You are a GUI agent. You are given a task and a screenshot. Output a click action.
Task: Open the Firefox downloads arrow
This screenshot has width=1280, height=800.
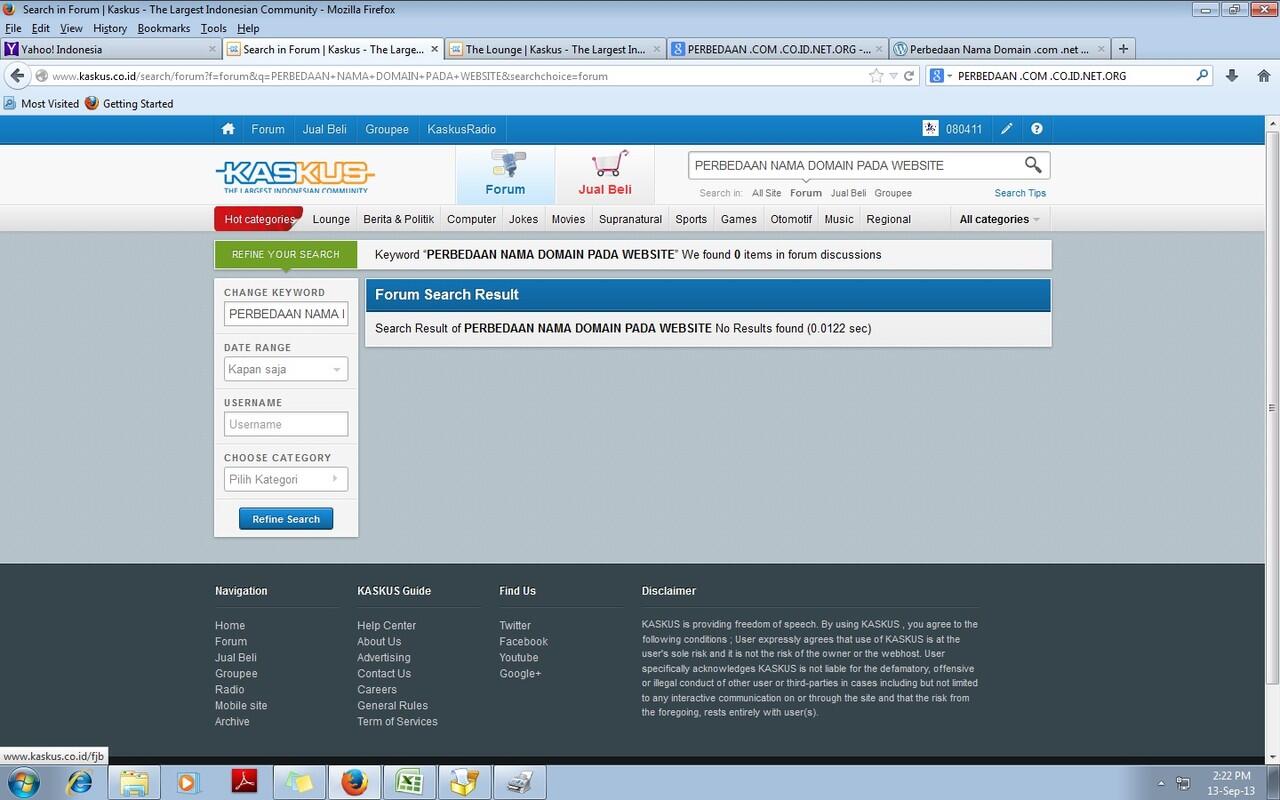click(1232, 75)
